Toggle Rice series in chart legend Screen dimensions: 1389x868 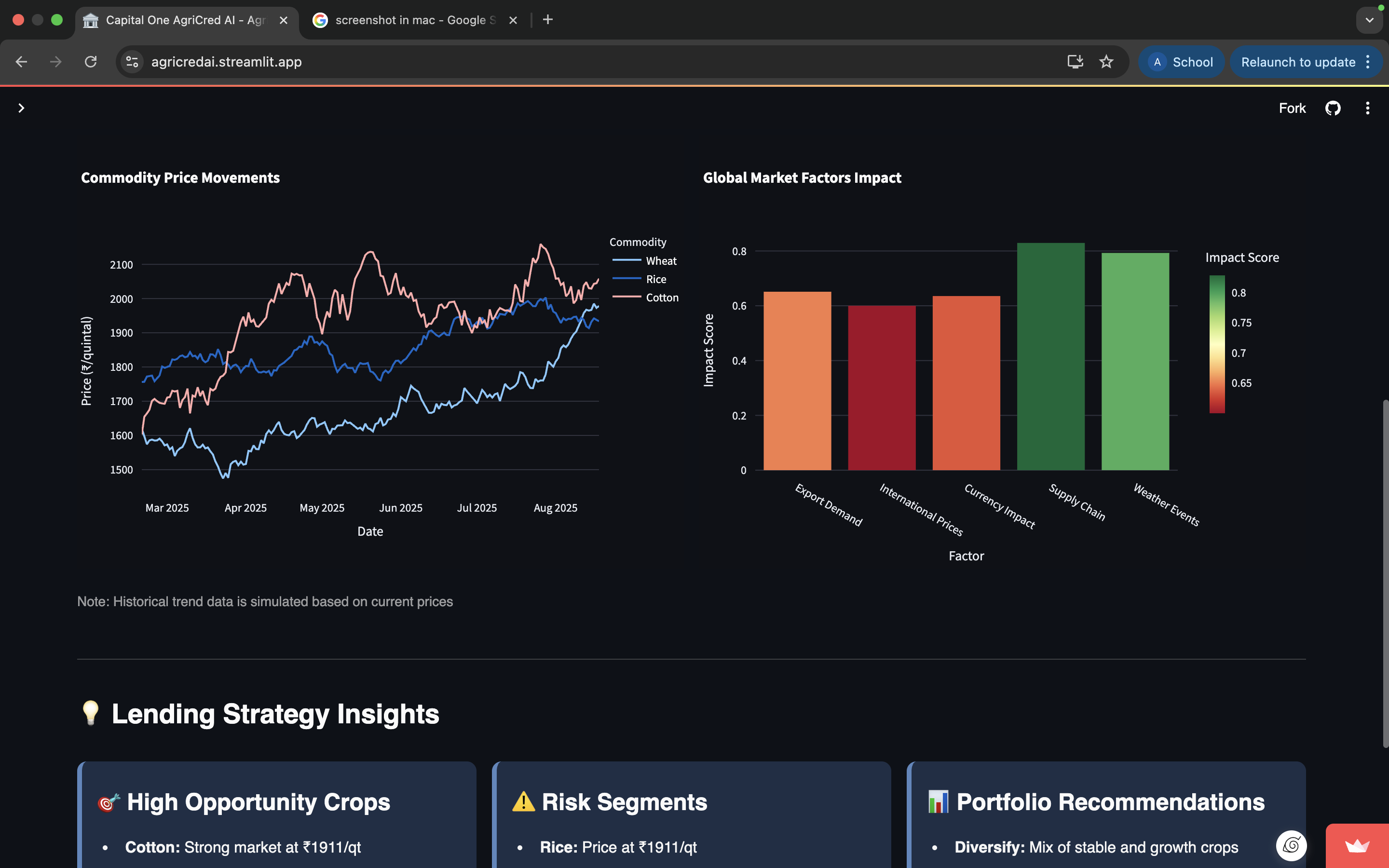655,279
